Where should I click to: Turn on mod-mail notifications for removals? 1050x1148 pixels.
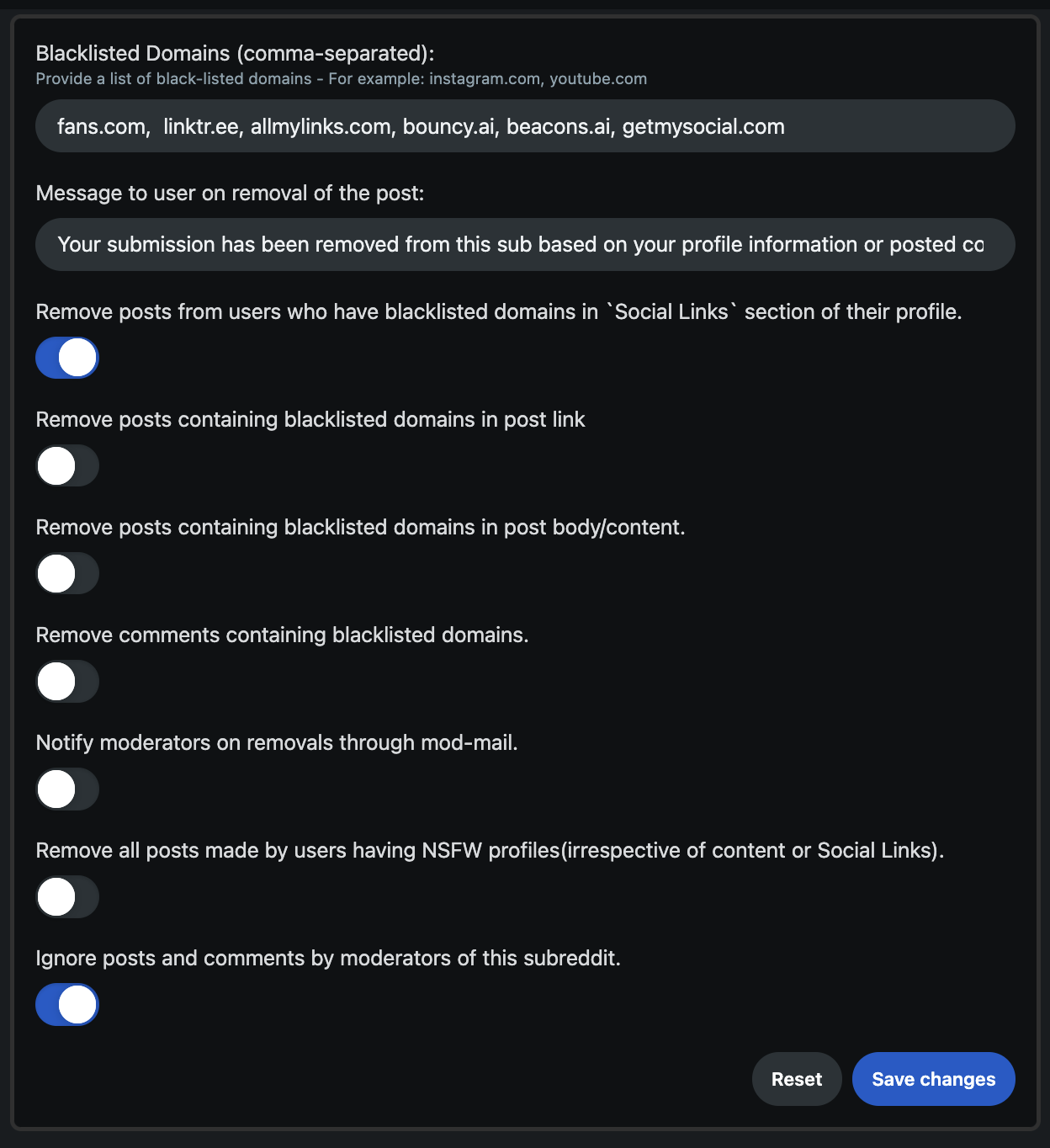pyautogui.click(x=67, y=789)
